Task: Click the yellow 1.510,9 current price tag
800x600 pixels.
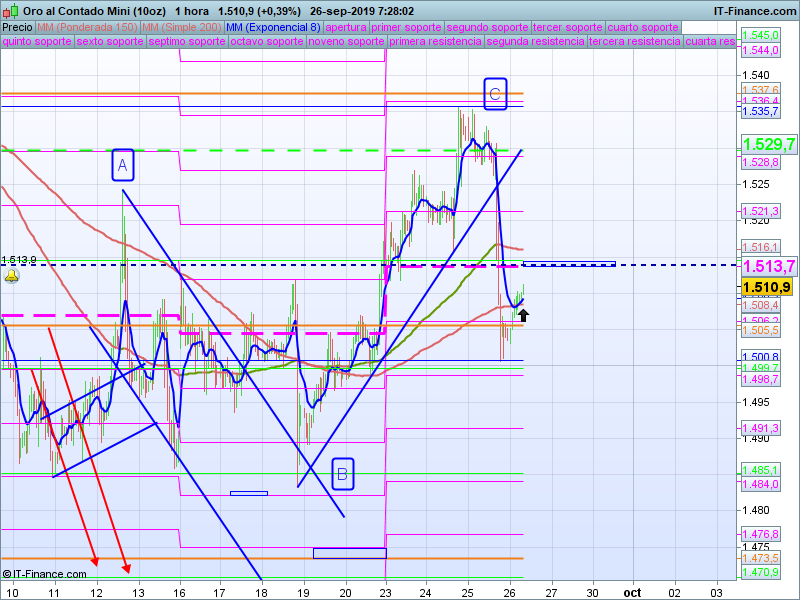Action: 768,287
